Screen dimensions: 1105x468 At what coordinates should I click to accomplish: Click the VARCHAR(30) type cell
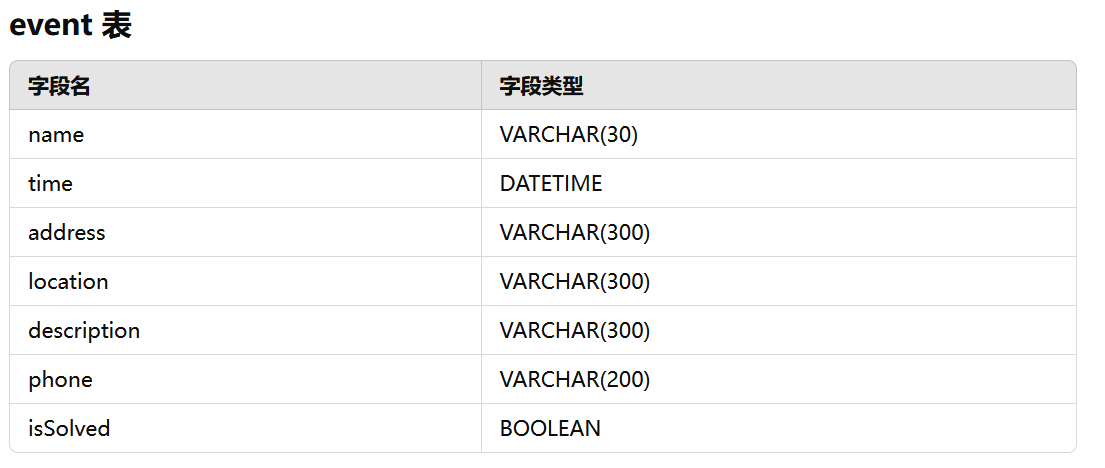(568, 135)
